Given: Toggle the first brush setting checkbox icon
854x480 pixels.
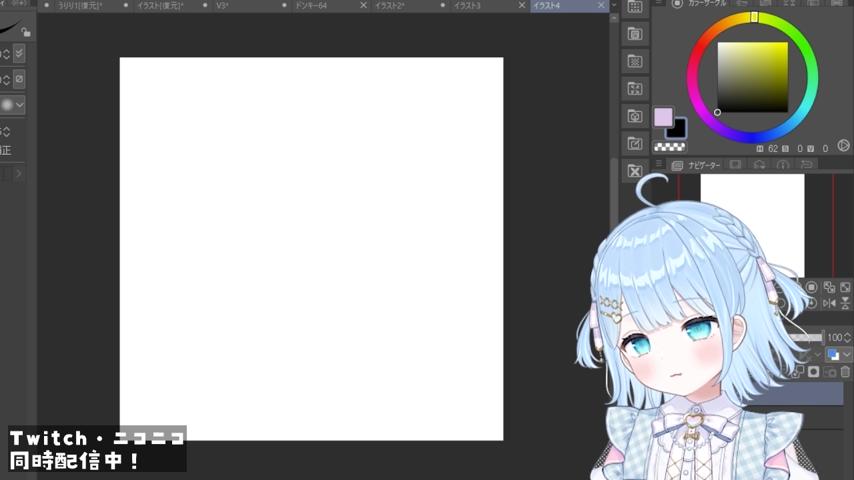Looking at the screenshot, I should point(19,53).
